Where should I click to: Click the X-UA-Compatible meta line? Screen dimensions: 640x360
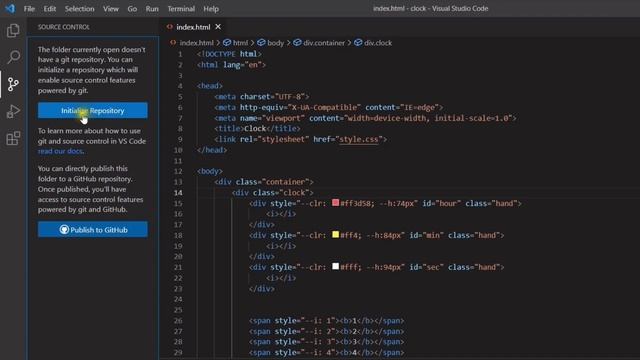pos(329,107)
